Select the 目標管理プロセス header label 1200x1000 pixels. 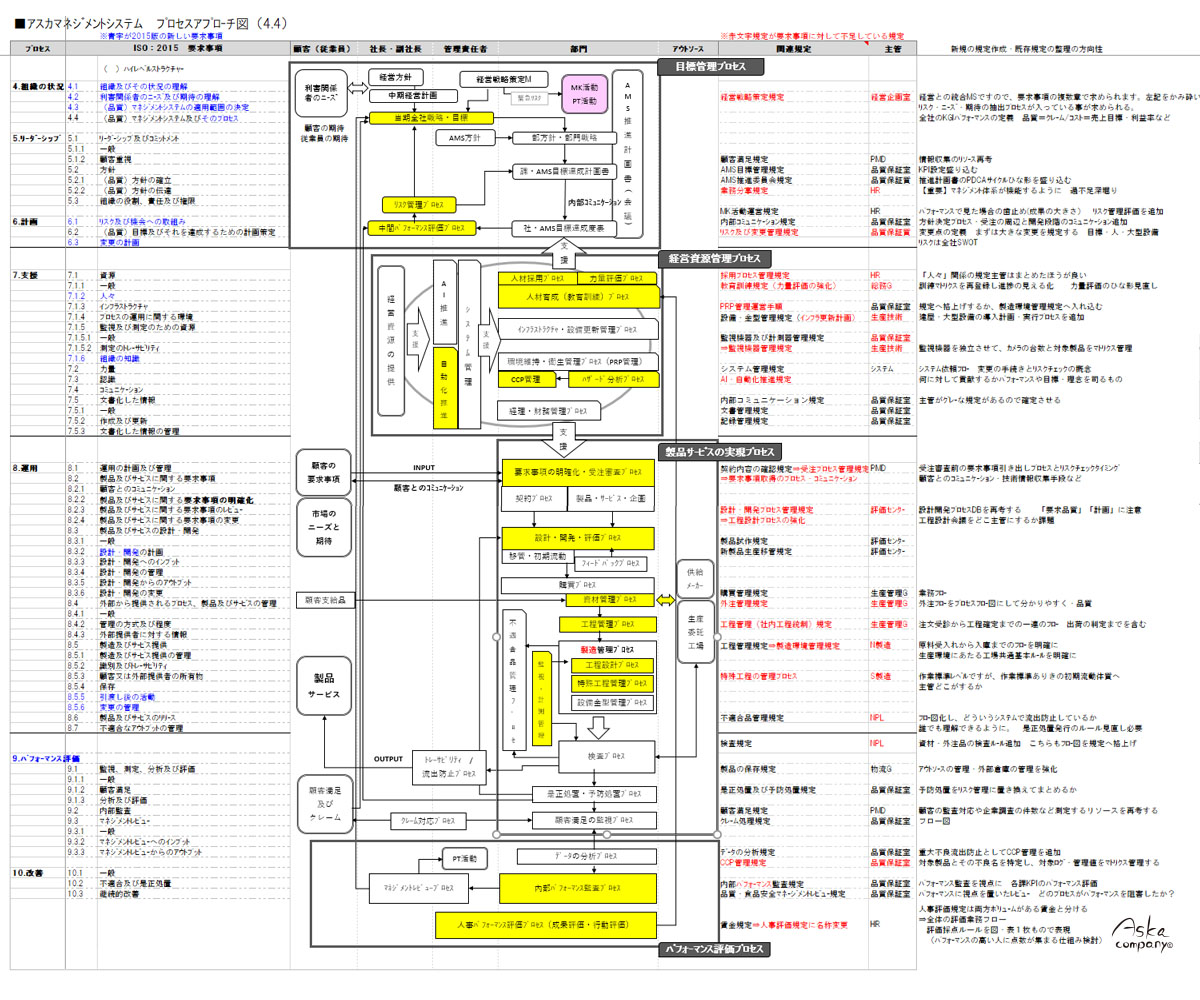pyautogui.click(x=710, y=66)
